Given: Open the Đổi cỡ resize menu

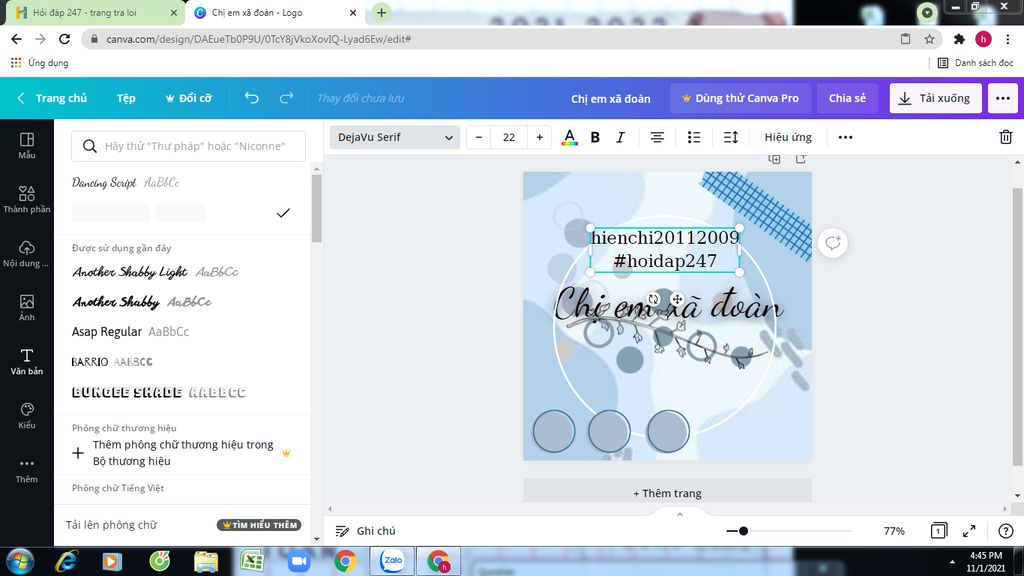Looking at the screenshot, I should [188, 98].
